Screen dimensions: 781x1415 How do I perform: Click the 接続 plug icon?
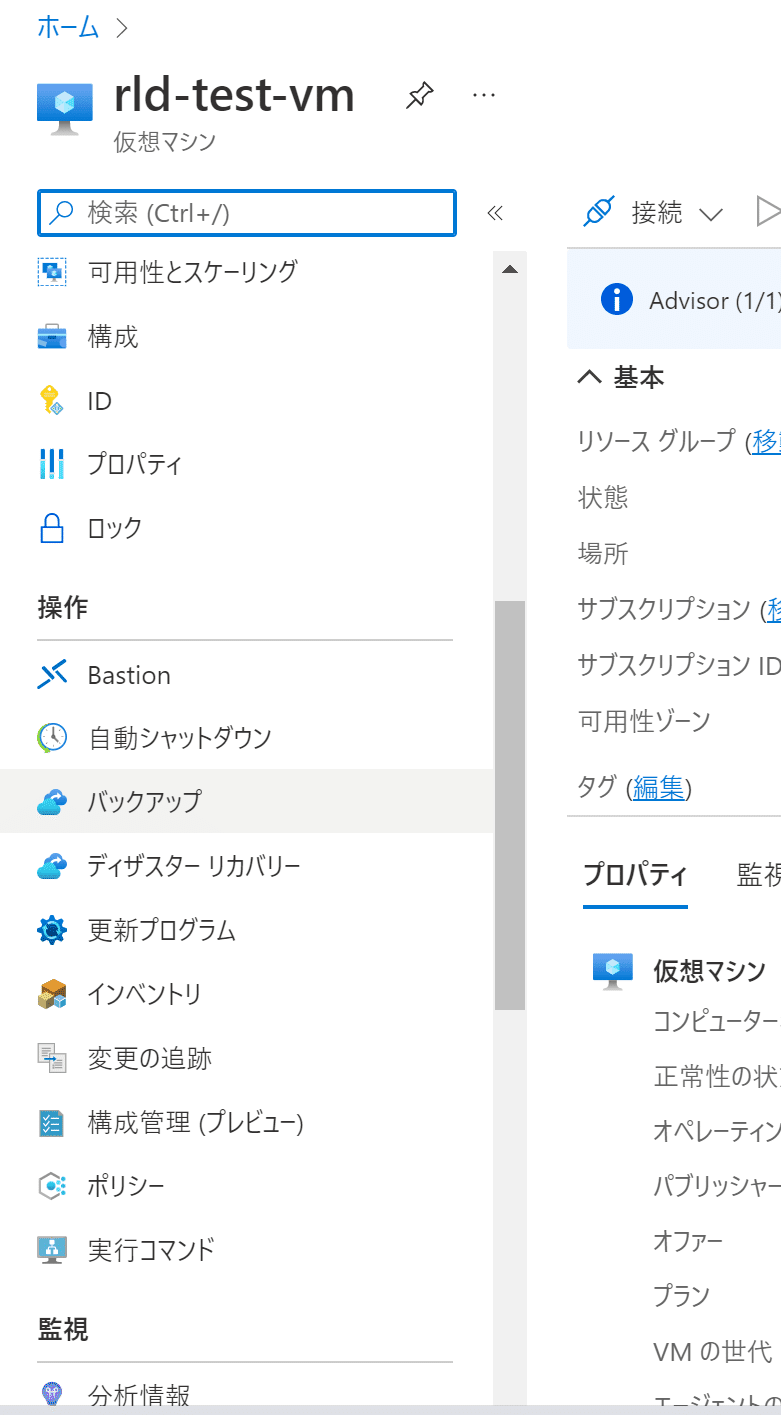pos(598,212)
